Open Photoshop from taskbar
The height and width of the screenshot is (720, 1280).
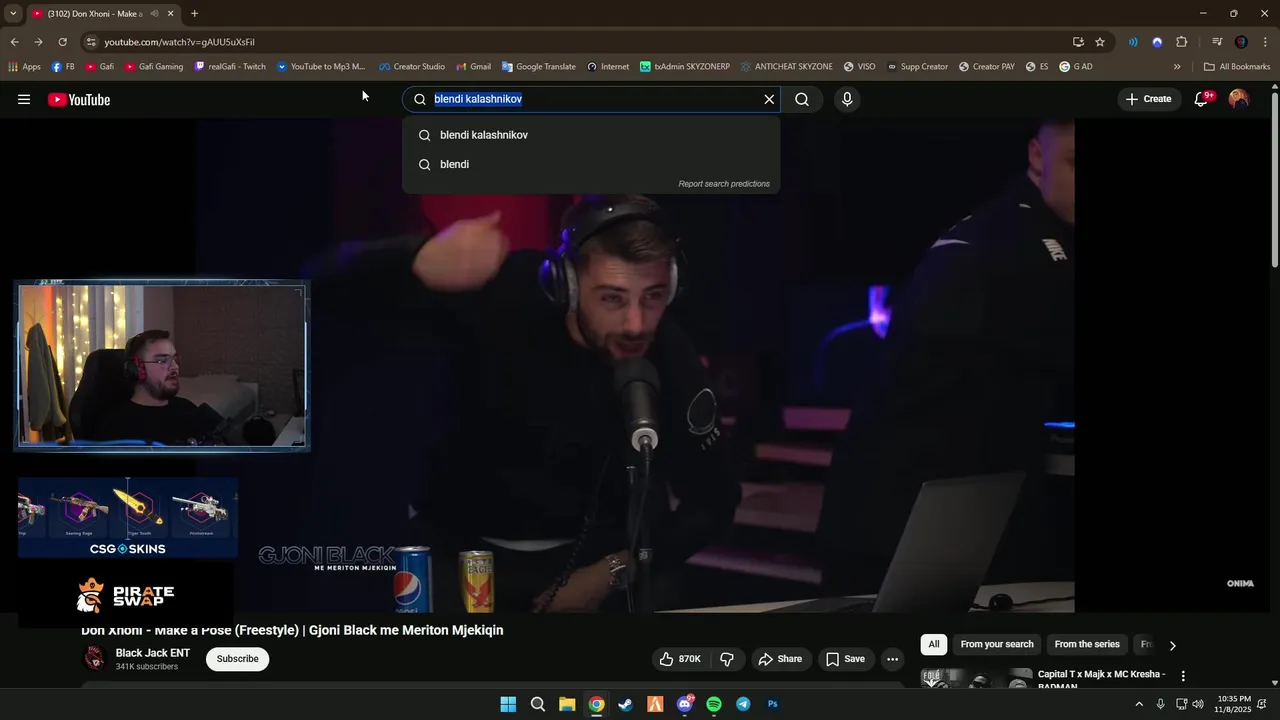[773, 704]
